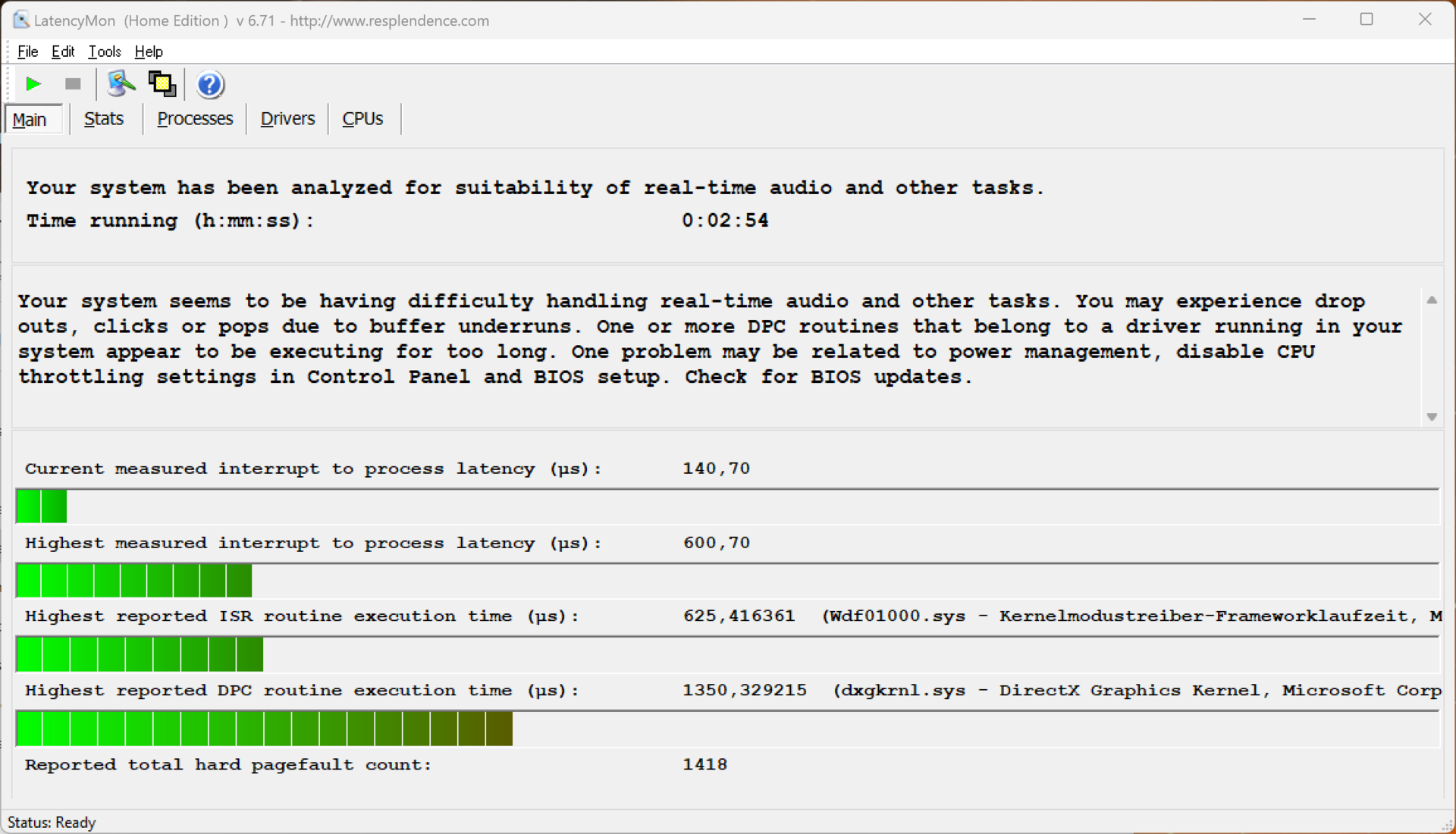Switch to the CPUs tab

point(362,119)
